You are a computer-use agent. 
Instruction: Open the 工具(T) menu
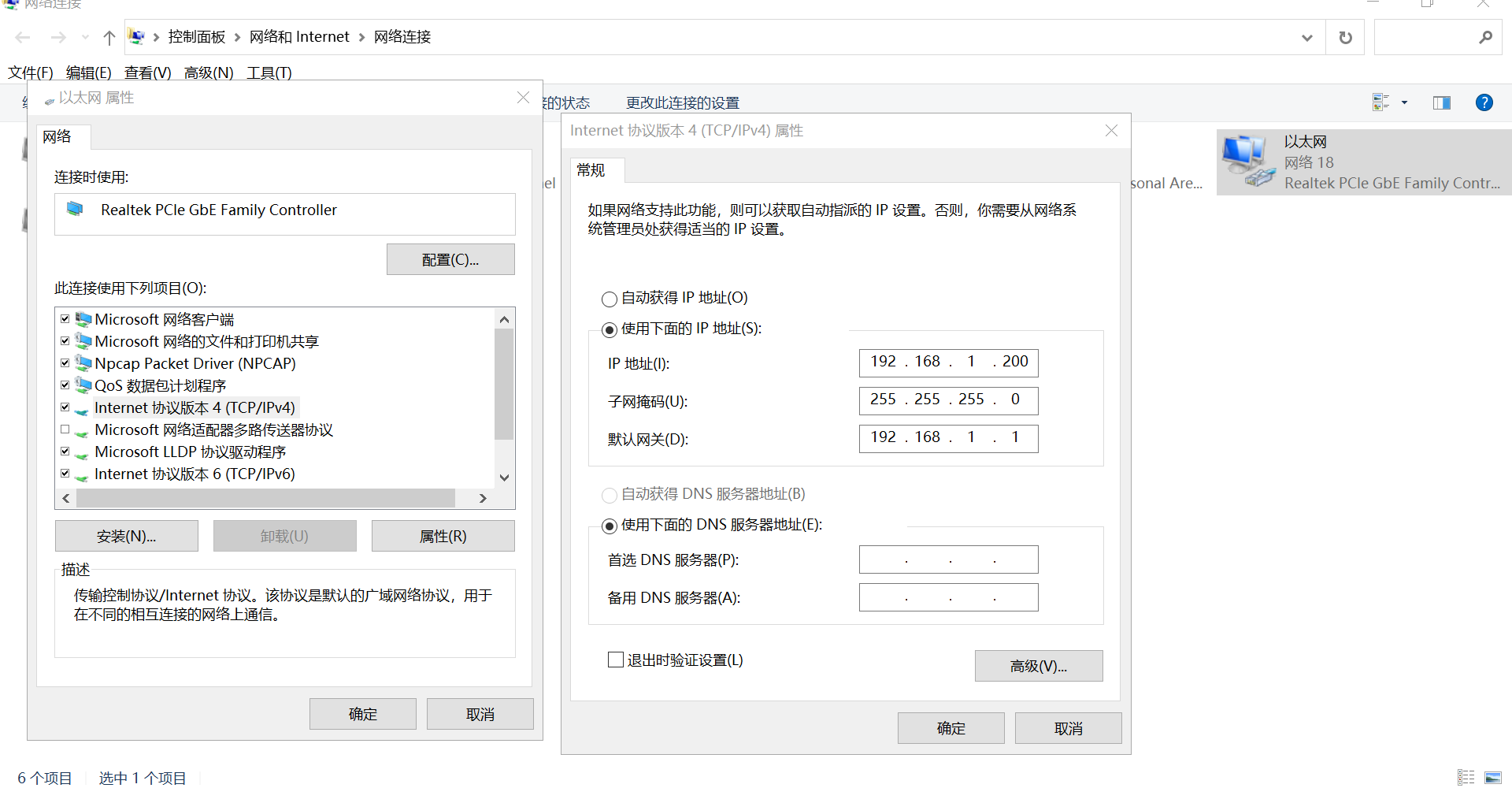click(x=269, y=72)
